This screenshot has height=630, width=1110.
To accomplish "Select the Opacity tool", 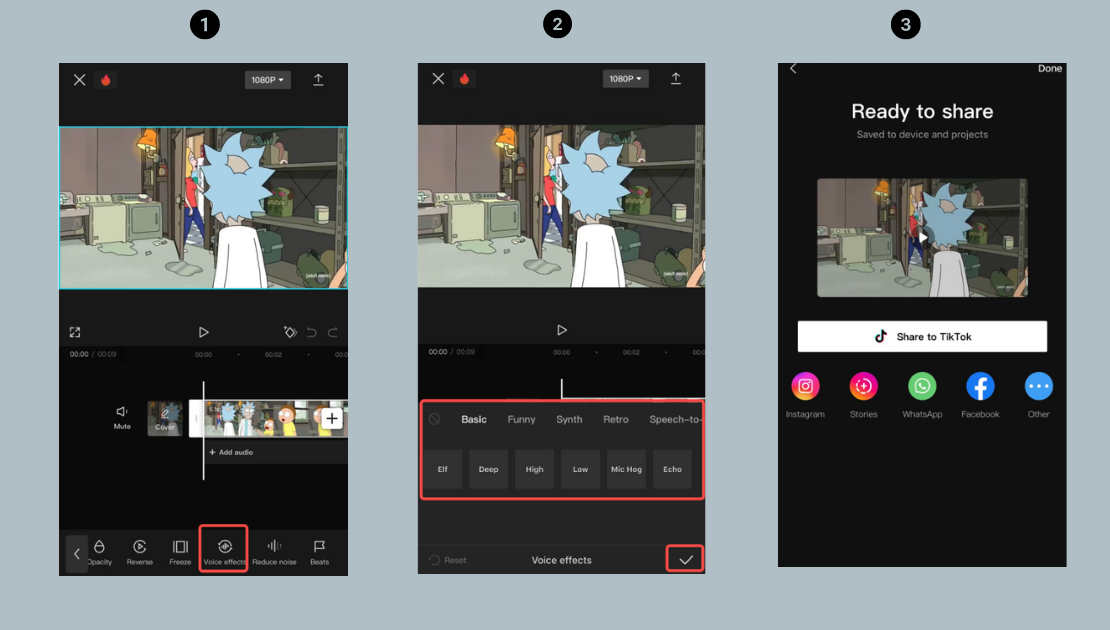I will coord(100,552).
